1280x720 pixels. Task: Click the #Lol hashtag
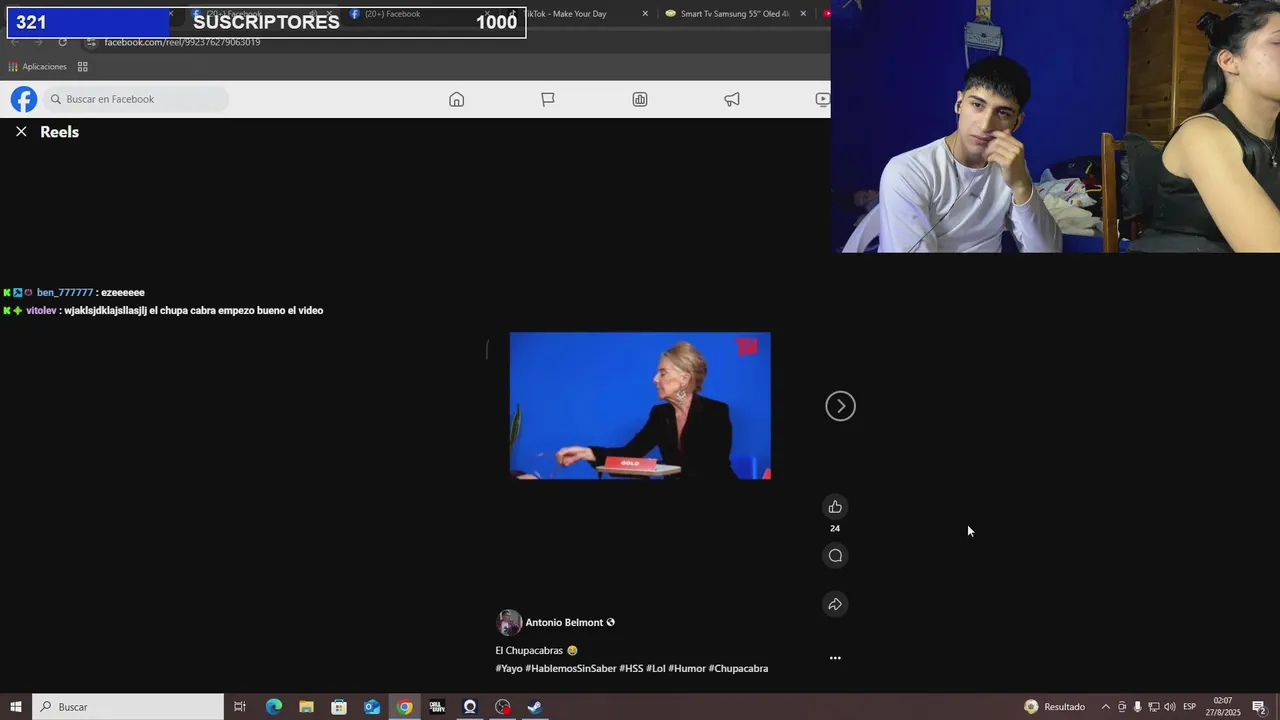coord(656,668)
